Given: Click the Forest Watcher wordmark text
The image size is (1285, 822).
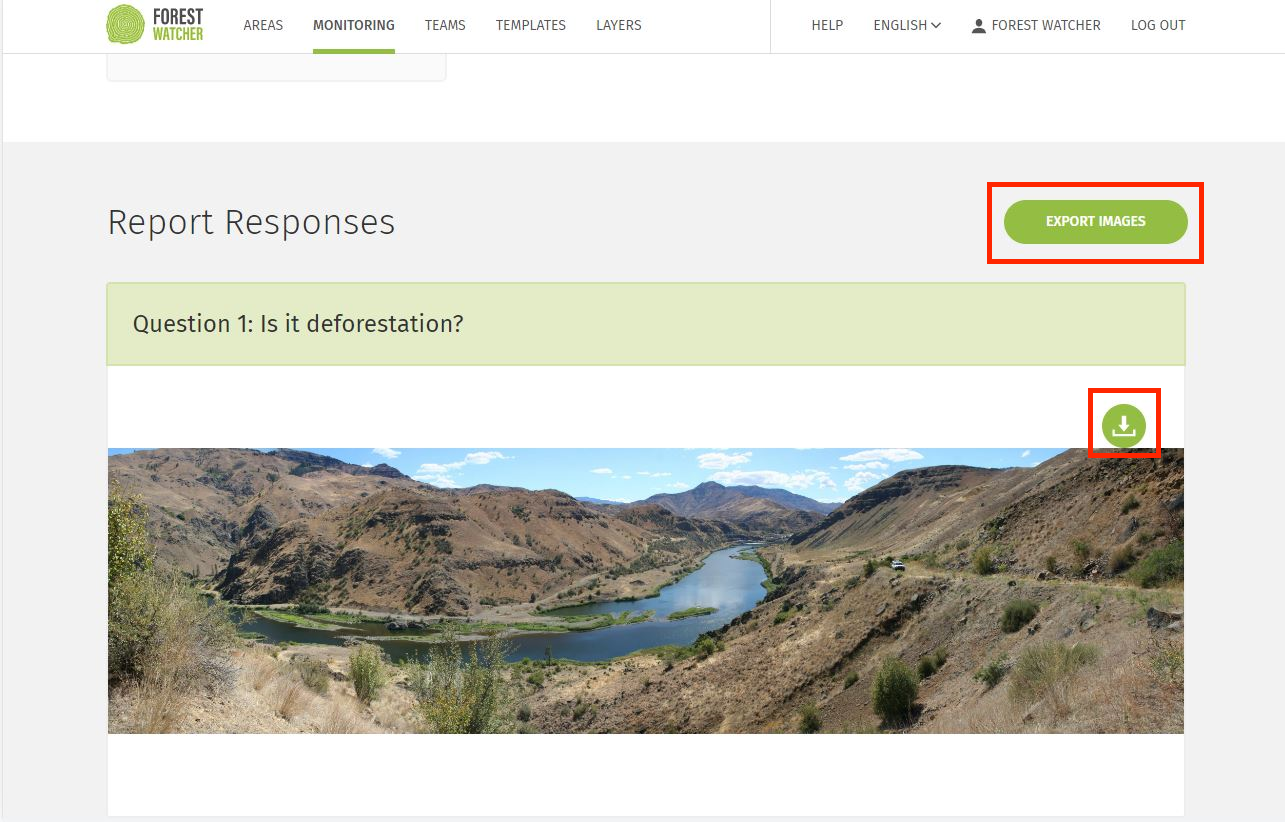Looking at the screenshot, I should [178, 25].
